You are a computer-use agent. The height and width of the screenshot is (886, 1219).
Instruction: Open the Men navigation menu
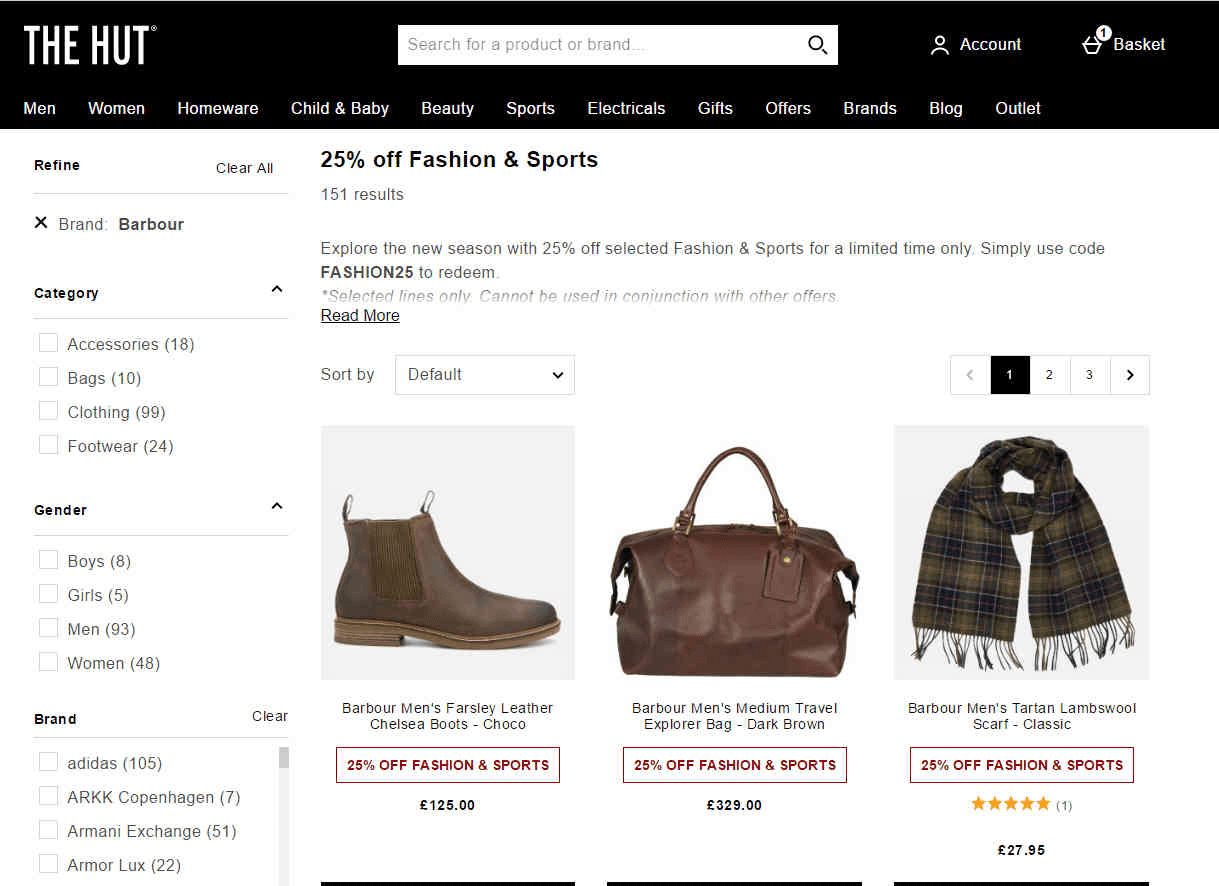40,108
